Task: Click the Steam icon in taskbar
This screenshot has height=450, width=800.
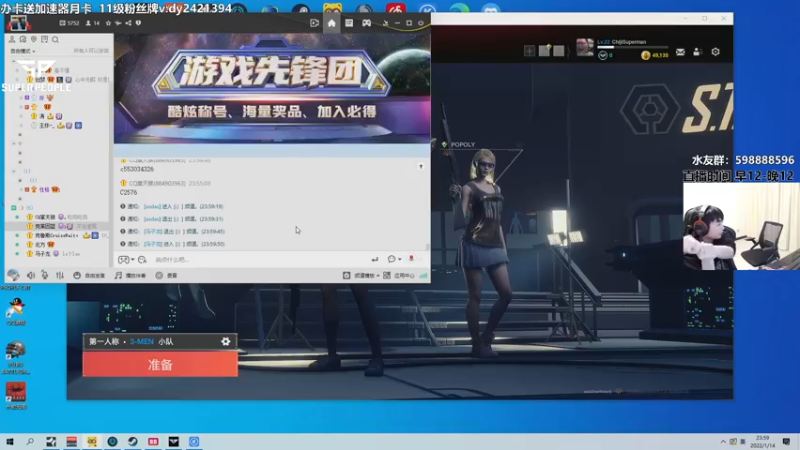Action: pos(133,441)
